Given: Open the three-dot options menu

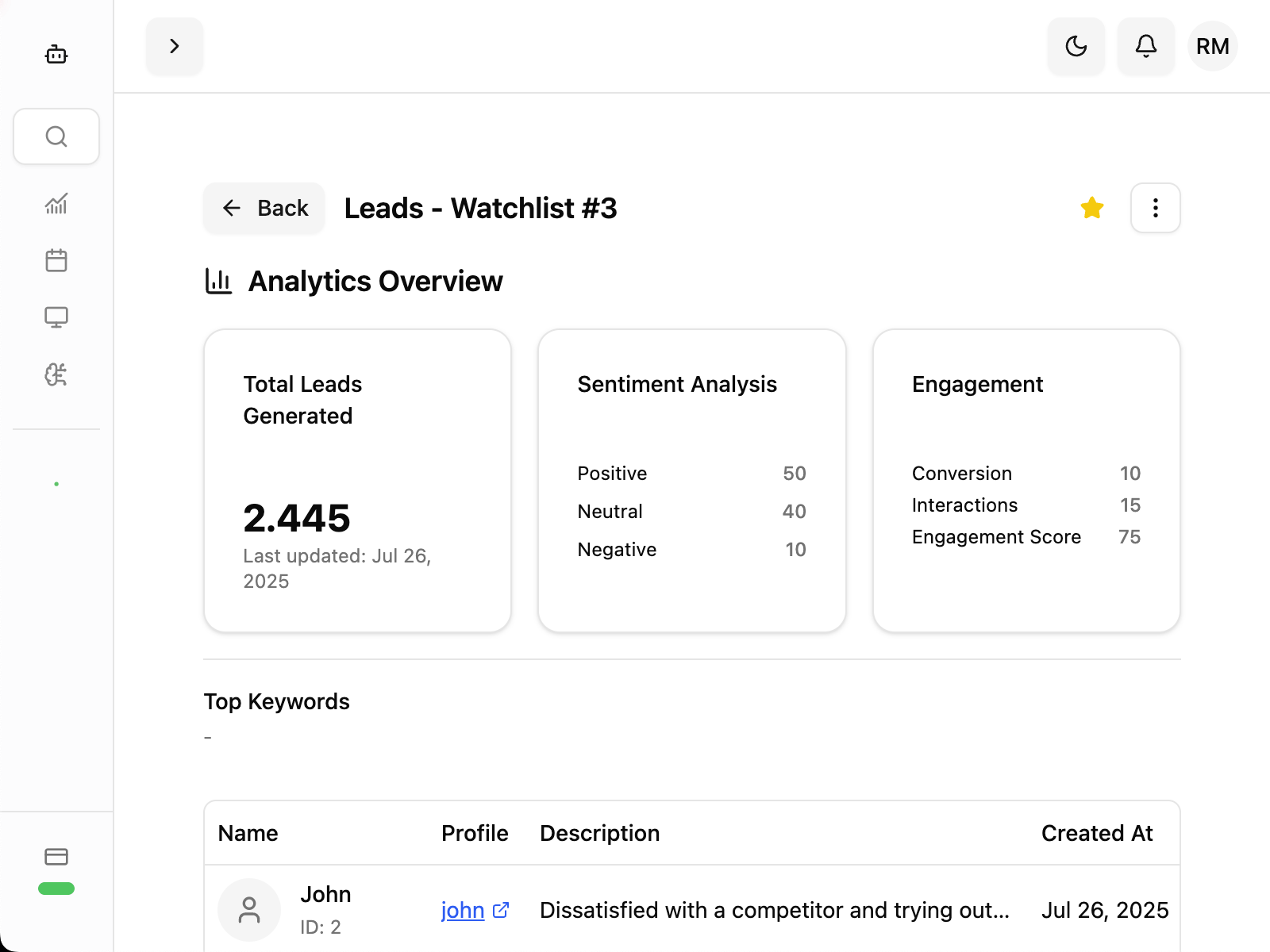Looking at the screenshot, I should pos(1155,208).
